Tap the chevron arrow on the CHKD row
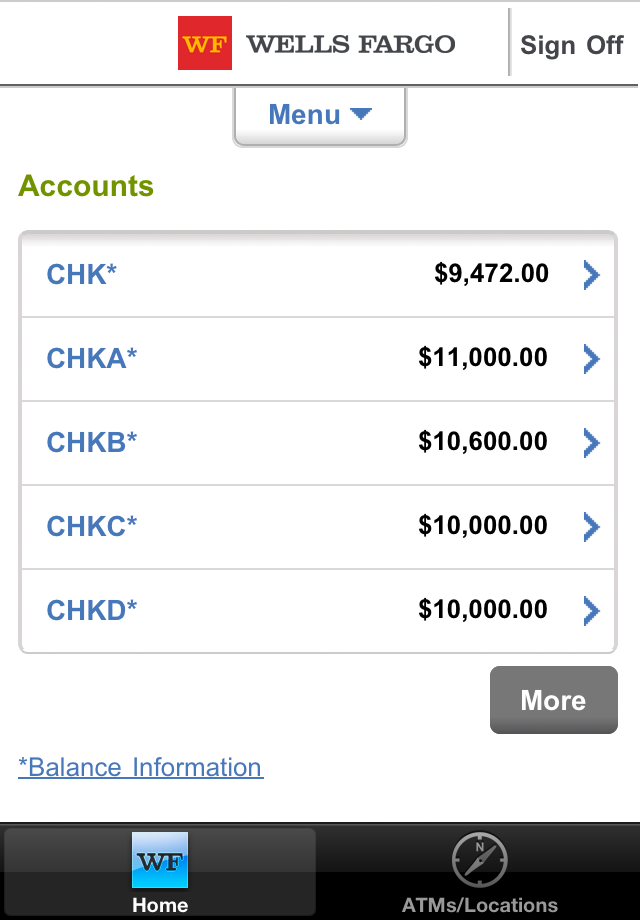Image resolution: width=640 pixels, height=920 pixels. pyautogui.click(x=591, y=610)
